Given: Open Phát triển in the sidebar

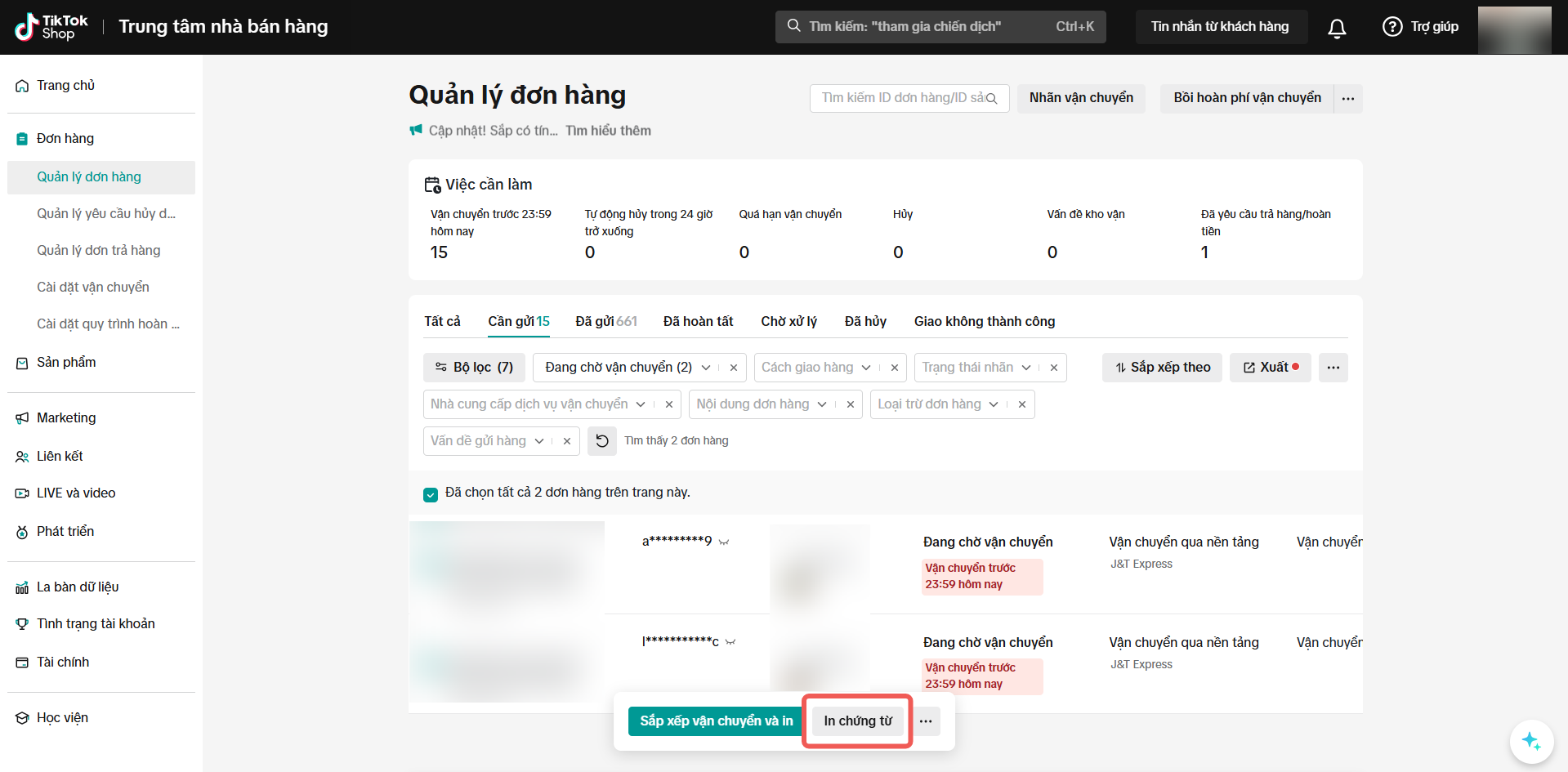Looking at the screenshot, I should 65,532.
